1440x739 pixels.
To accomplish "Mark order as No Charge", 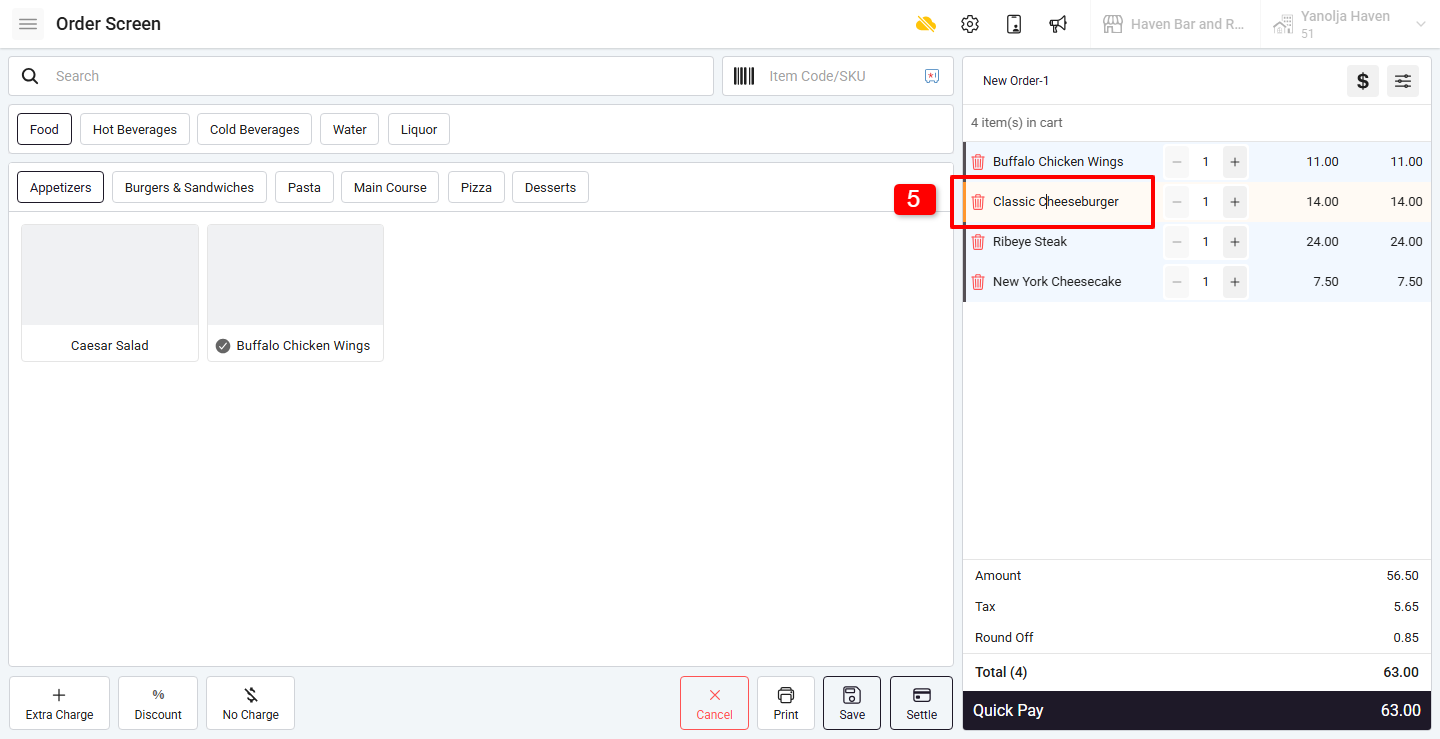I will click(x=250, y=703).
